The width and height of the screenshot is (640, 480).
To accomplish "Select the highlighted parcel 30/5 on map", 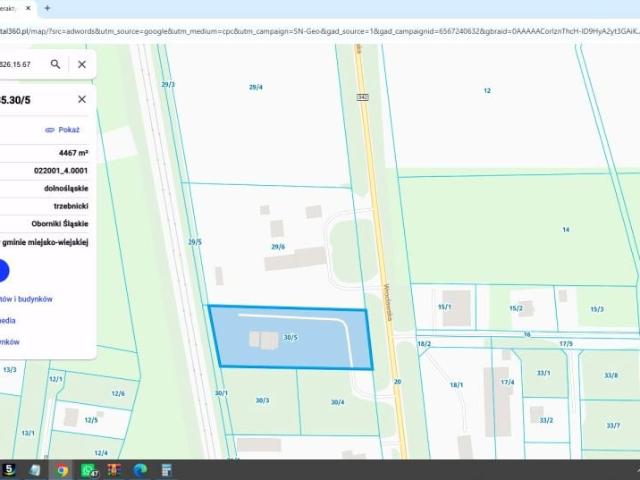I will click(291, 337).
